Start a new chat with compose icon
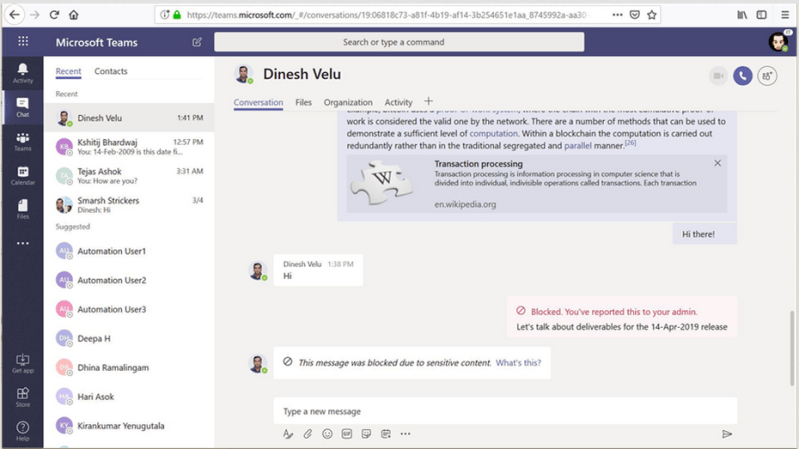This screenshot has width=799, height=449. pos(197,42)
